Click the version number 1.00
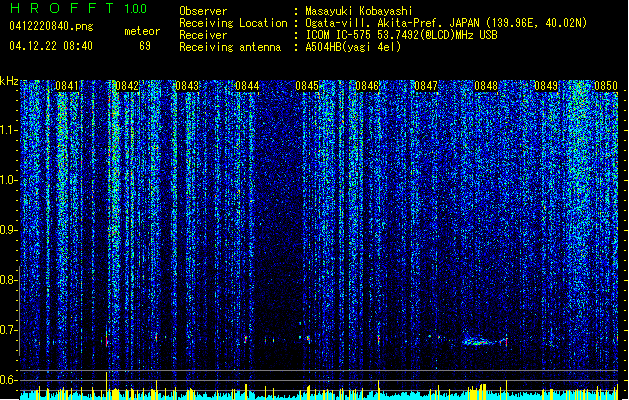629x400 pixels. tap(136, 9)
